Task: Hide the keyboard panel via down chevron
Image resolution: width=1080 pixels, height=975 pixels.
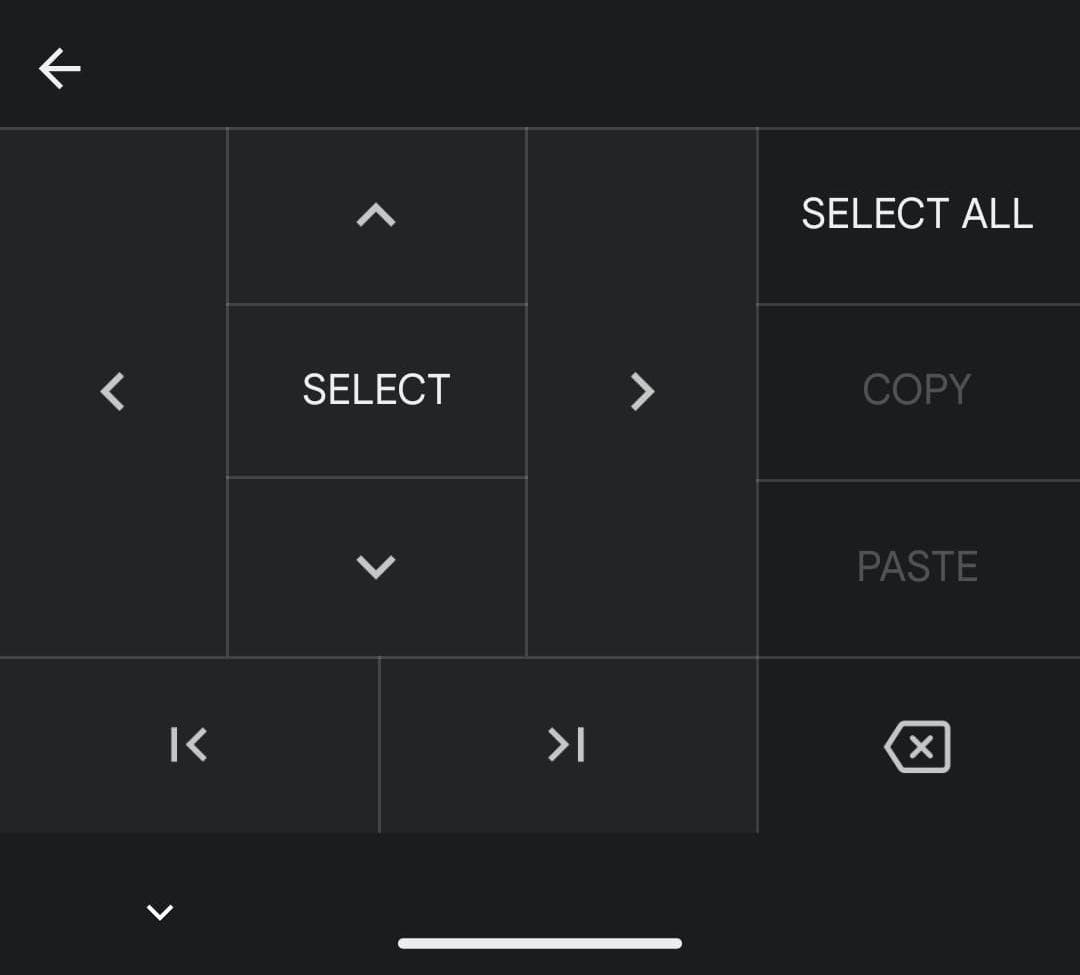Action: coord(160,911)
